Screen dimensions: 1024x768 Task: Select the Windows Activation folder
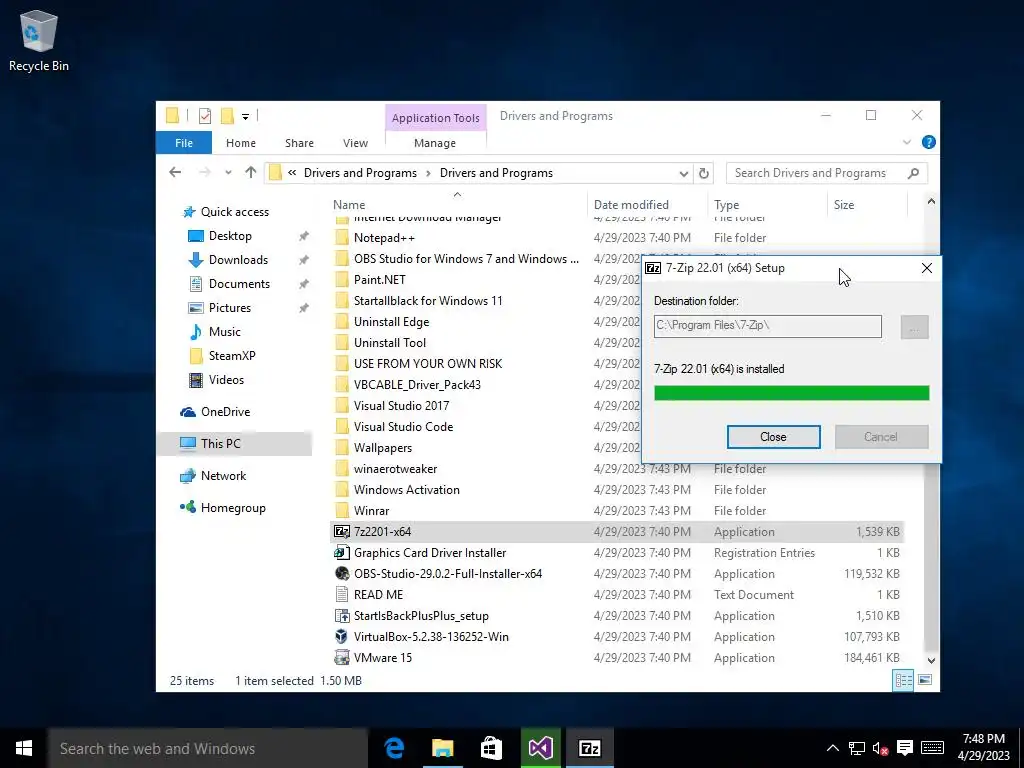[406, 490]
